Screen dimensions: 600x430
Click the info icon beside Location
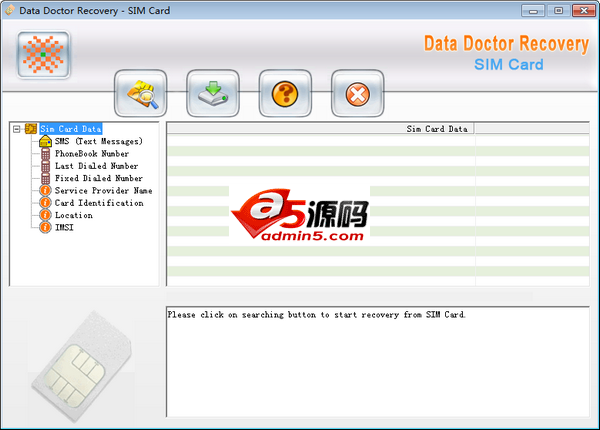click(x=45, y=215)
